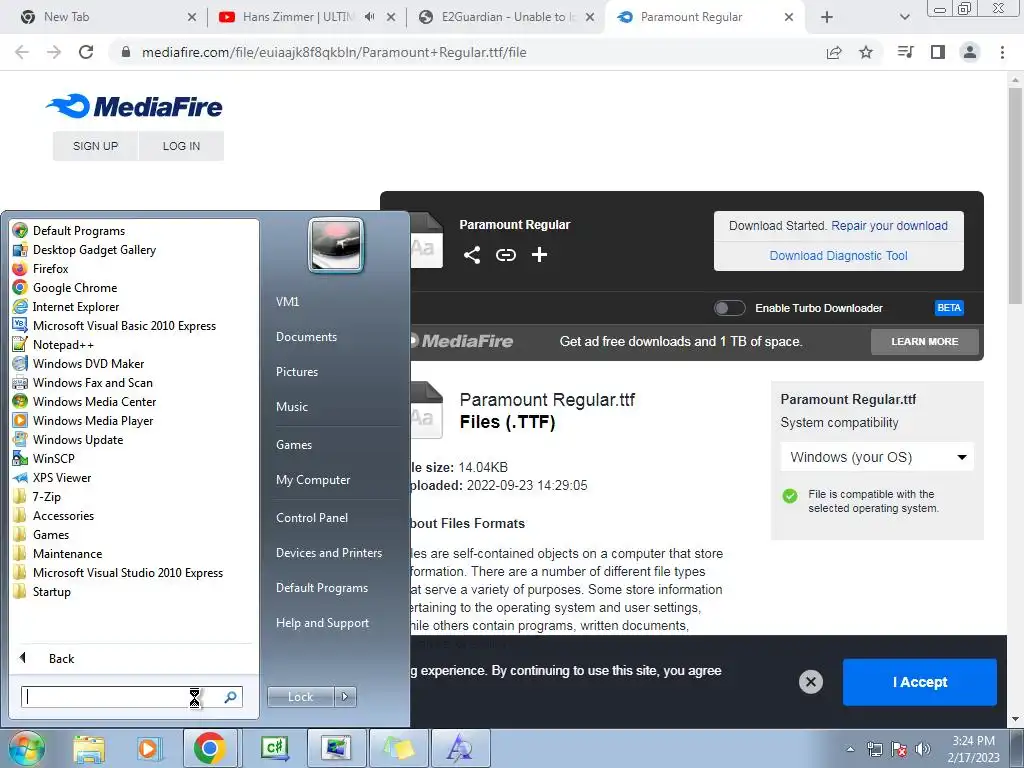
Task: Accept cookies with I Accept button
Action: pos(920,682)
